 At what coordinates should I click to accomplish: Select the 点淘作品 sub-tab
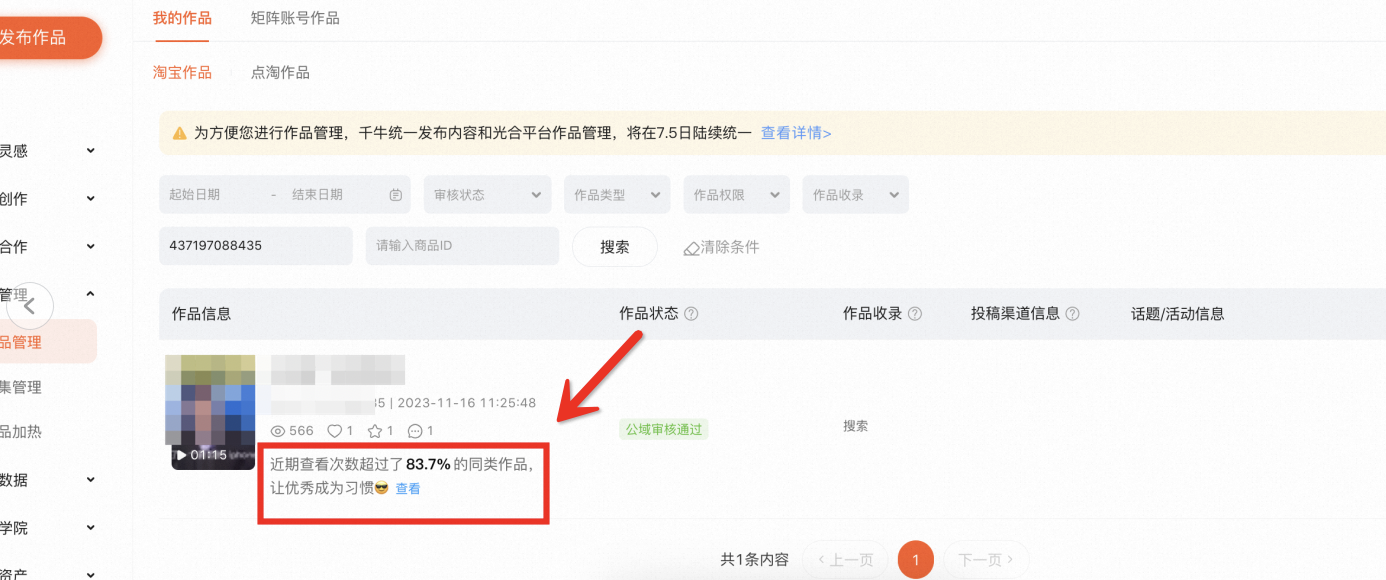[x=280, y=72]
